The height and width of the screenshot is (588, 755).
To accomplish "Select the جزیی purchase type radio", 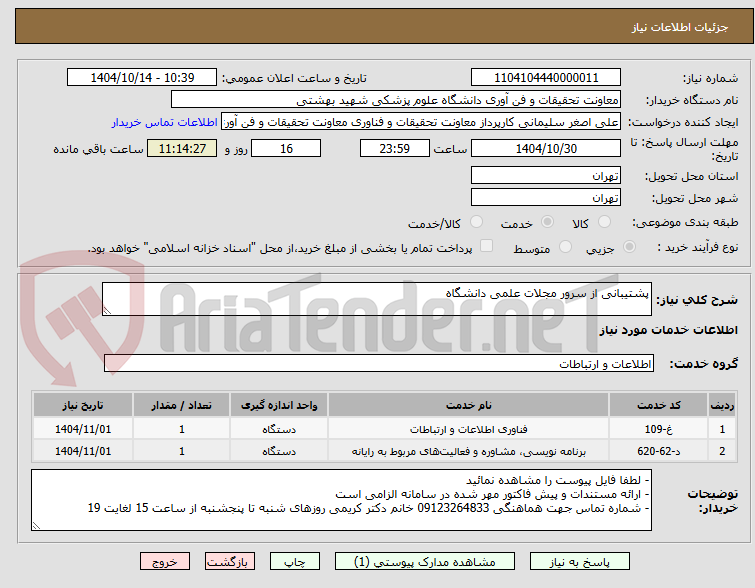I will pos(629,247).
